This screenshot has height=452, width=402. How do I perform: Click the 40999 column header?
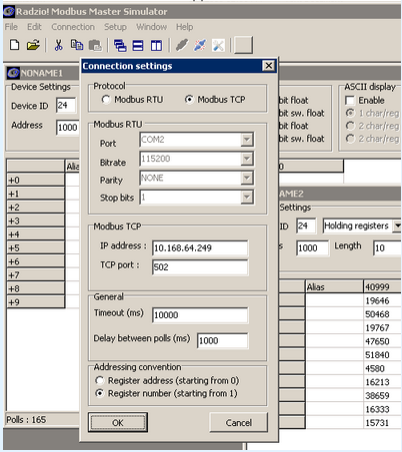coord(382,287)
